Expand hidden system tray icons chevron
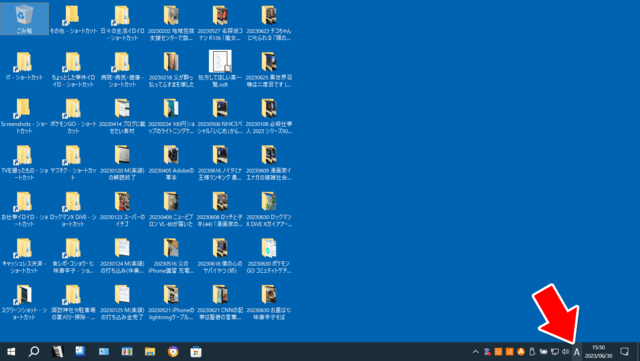 coord(476,352)
